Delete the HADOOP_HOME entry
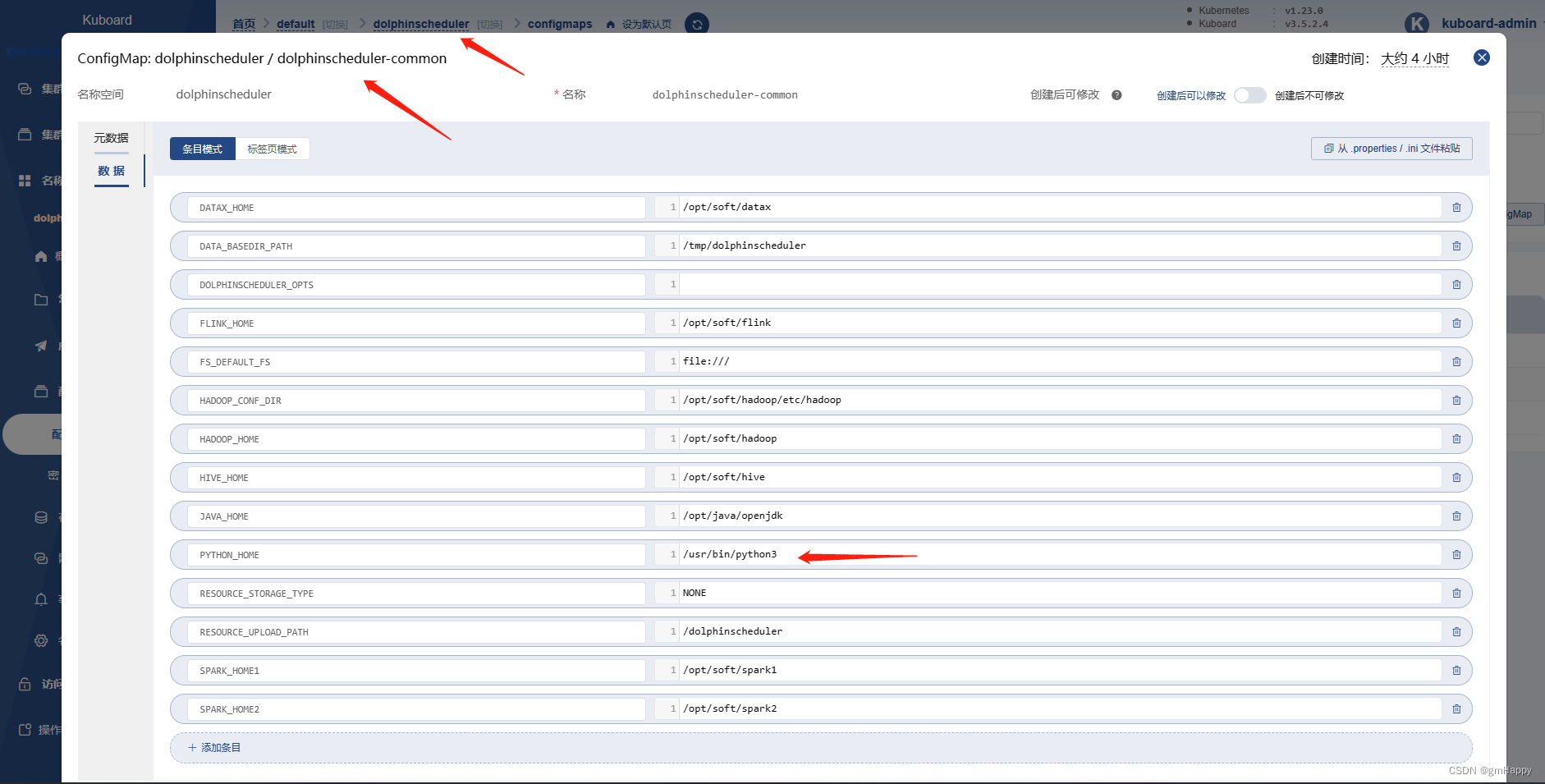The height and width of the screenshot is (784, 1545). (1456, 439)
